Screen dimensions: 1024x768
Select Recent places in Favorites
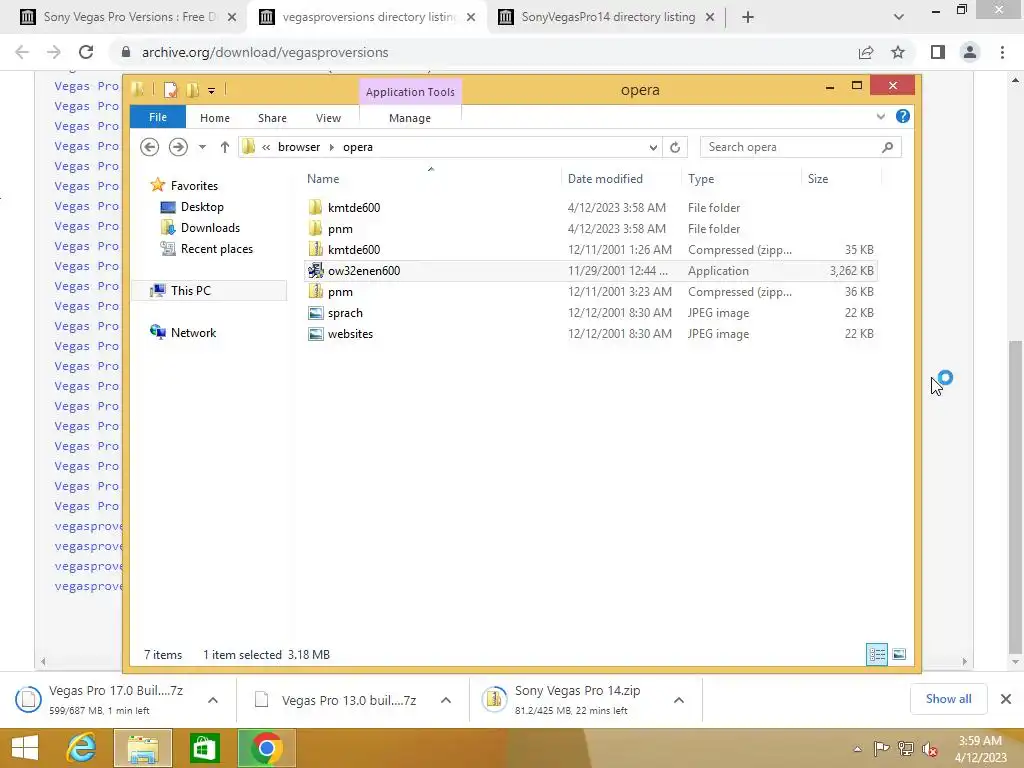click(x=206, y=249)
